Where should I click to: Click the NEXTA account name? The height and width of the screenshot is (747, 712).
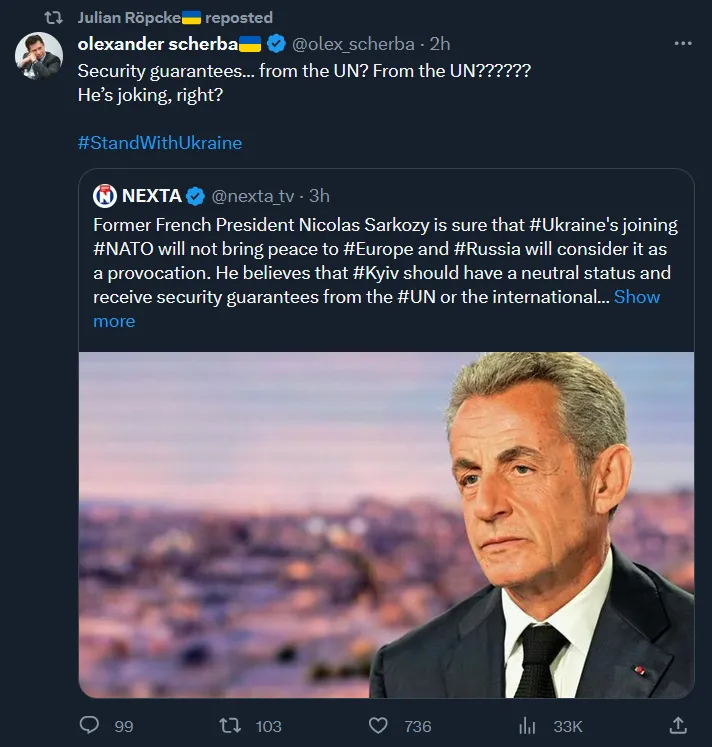click(x=152, y=195)
